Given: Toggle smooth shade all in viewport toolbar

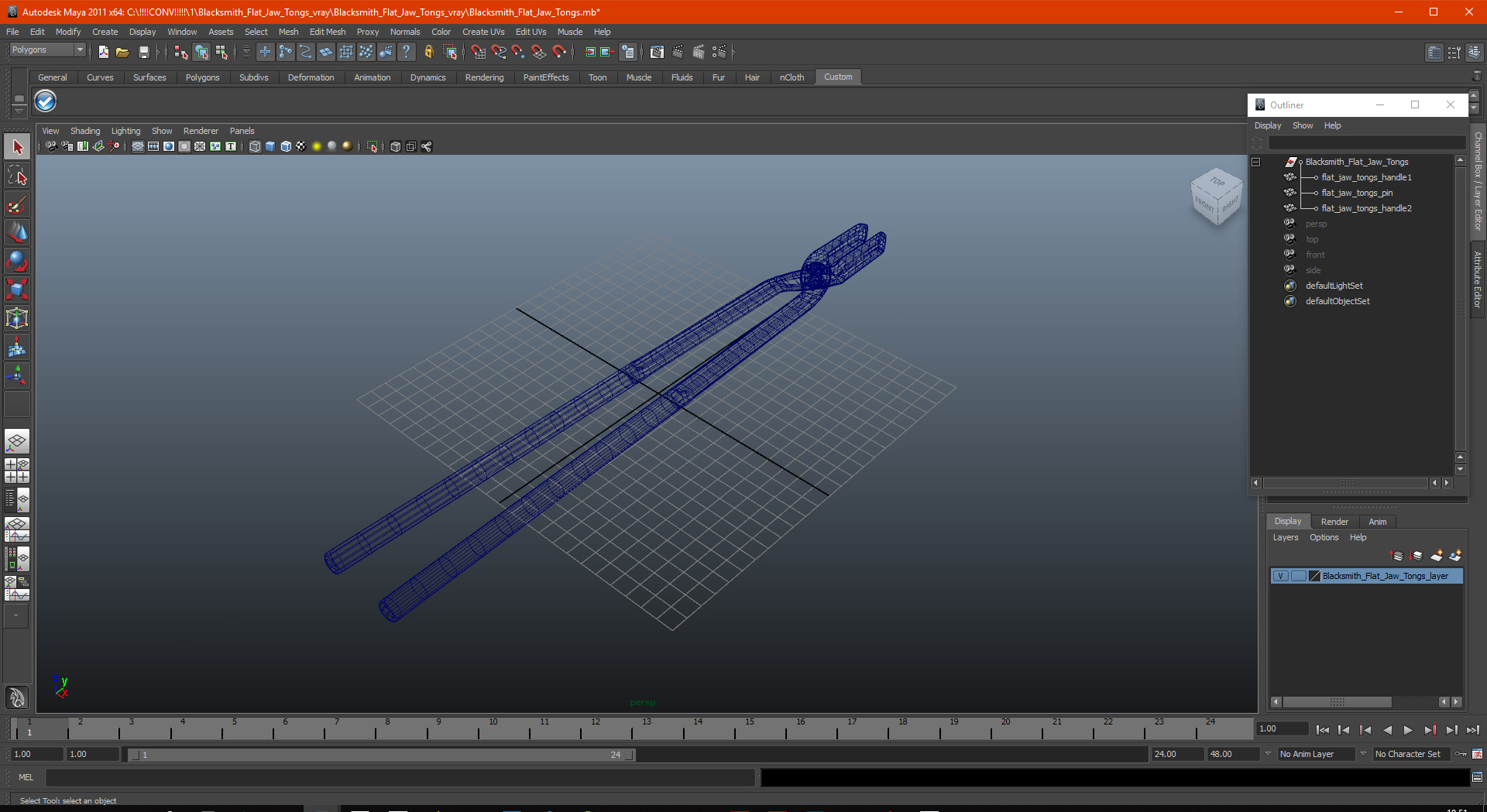Looking at the screenshot, I should (270, 146).
